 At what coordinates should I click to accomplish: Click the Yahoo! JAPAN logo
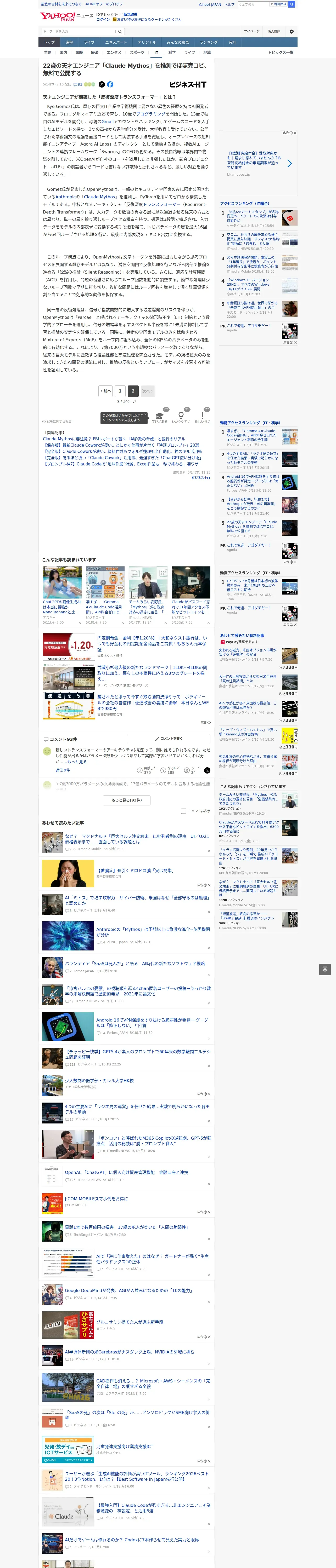58,16
